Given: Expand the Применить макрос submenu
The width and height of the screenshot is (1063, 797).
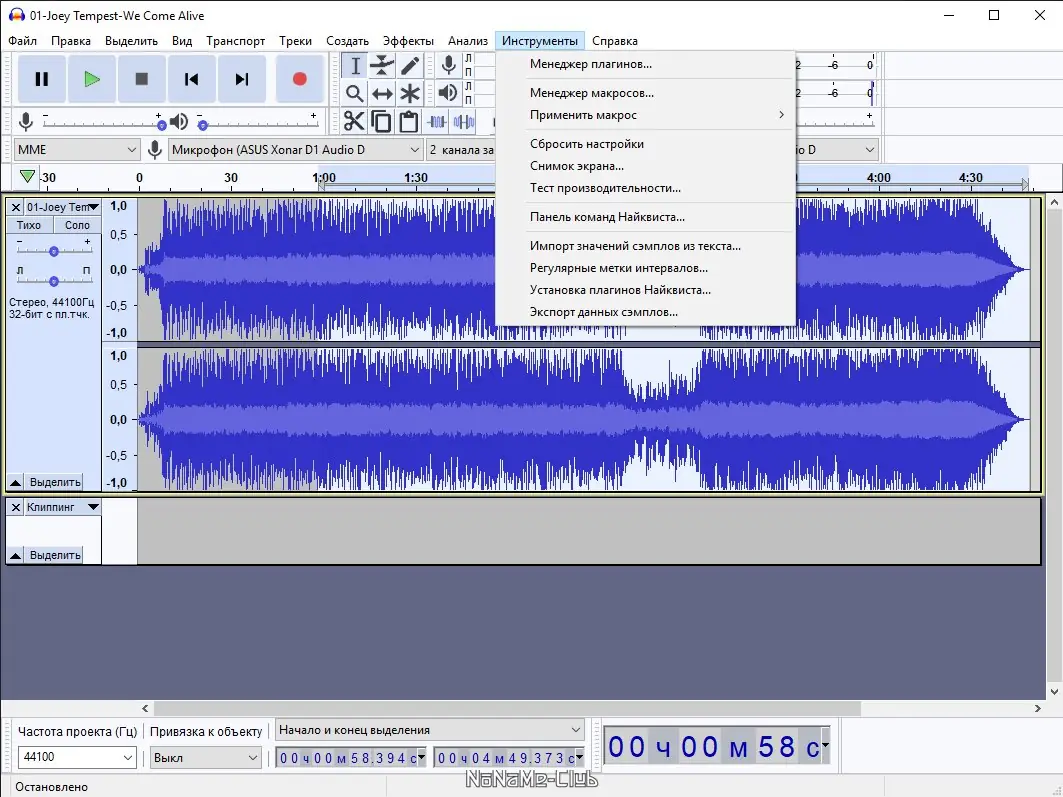Looking at the screenshot, I should coord(645,115).
